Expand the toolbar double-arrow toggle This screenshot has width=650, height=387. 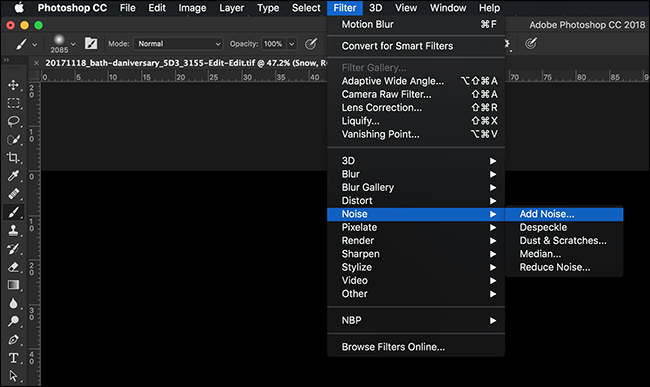pyautogui.click(x=6, y=60)
